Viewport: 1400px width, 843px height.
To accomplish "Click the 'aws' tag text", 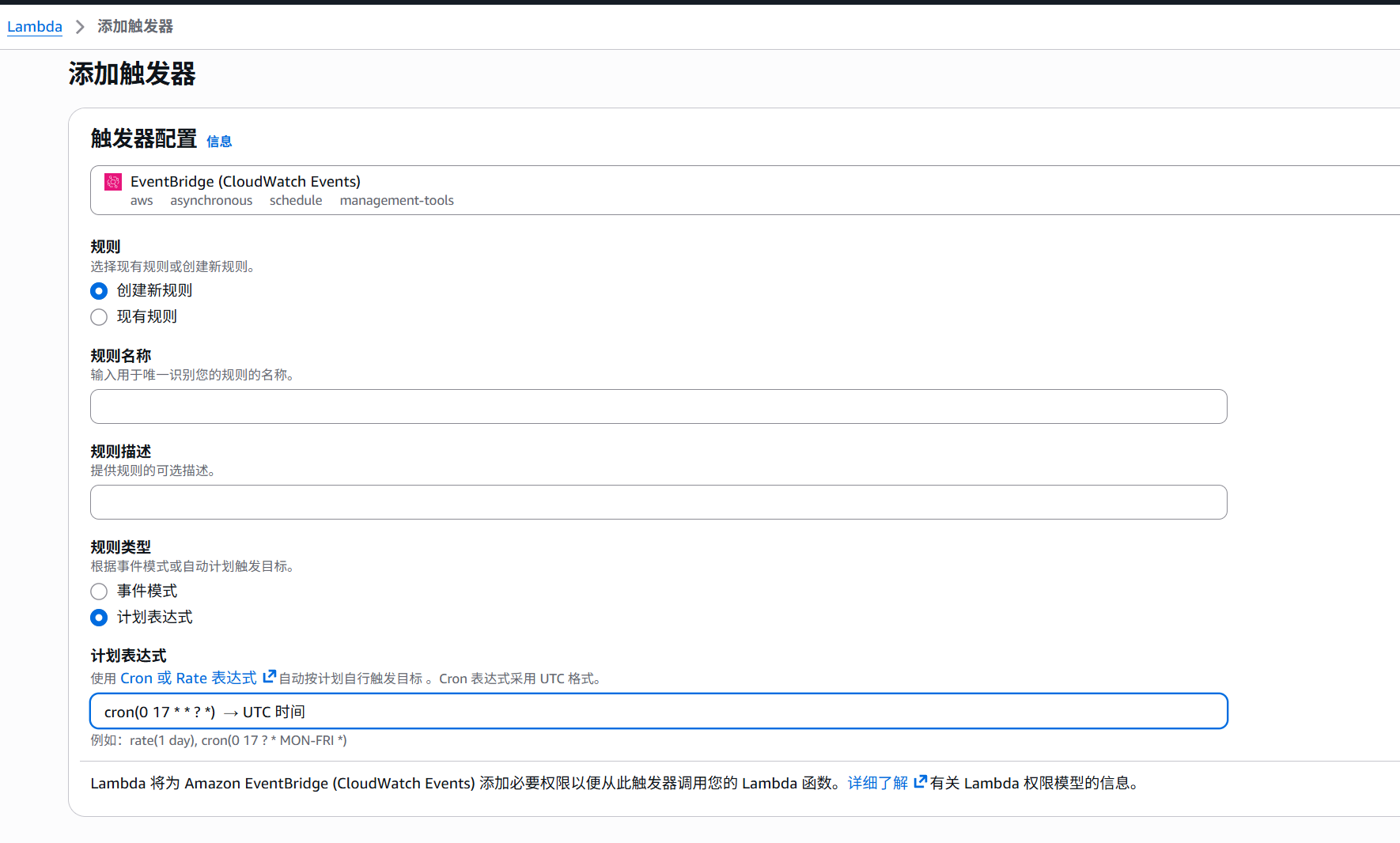I will [142, 201].
